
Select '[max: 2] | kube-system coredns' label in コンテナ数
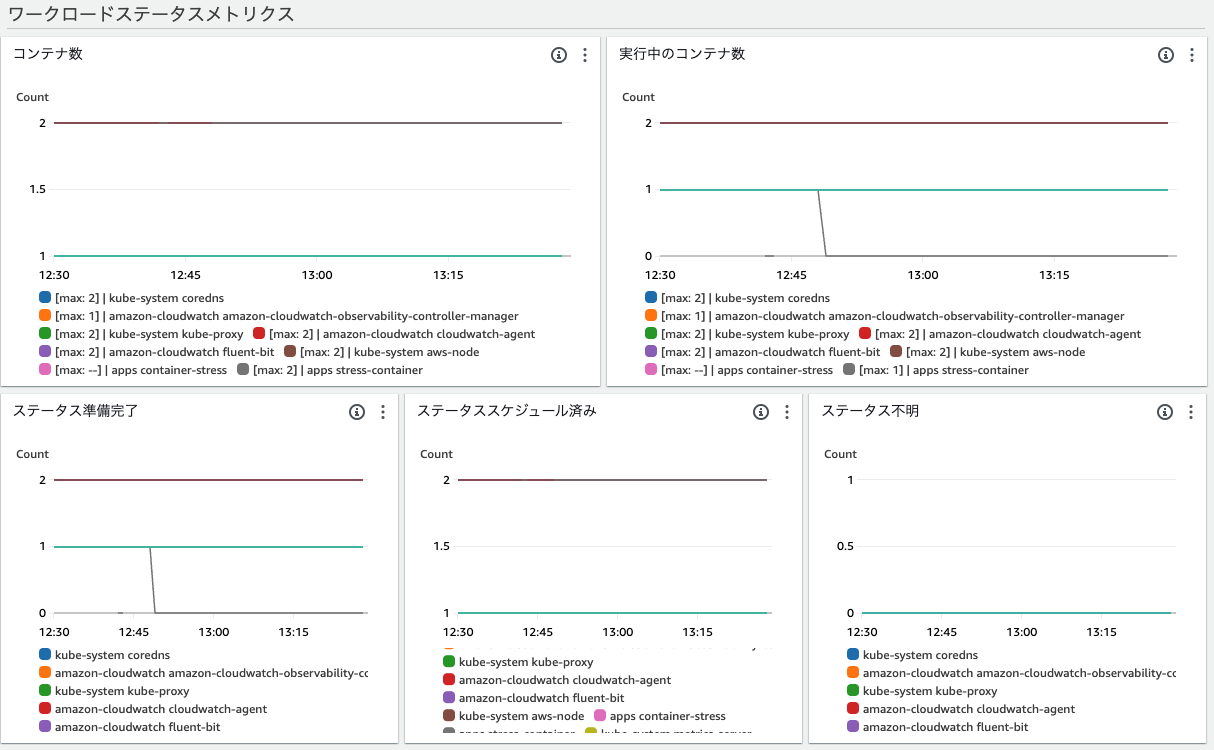[139, 298]
